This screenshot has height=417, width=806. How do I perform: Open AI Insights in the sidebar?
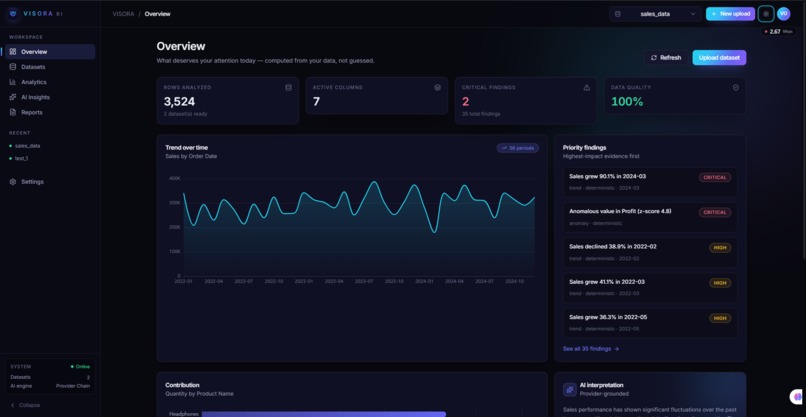pyautogui.click(x=50, y=97)
